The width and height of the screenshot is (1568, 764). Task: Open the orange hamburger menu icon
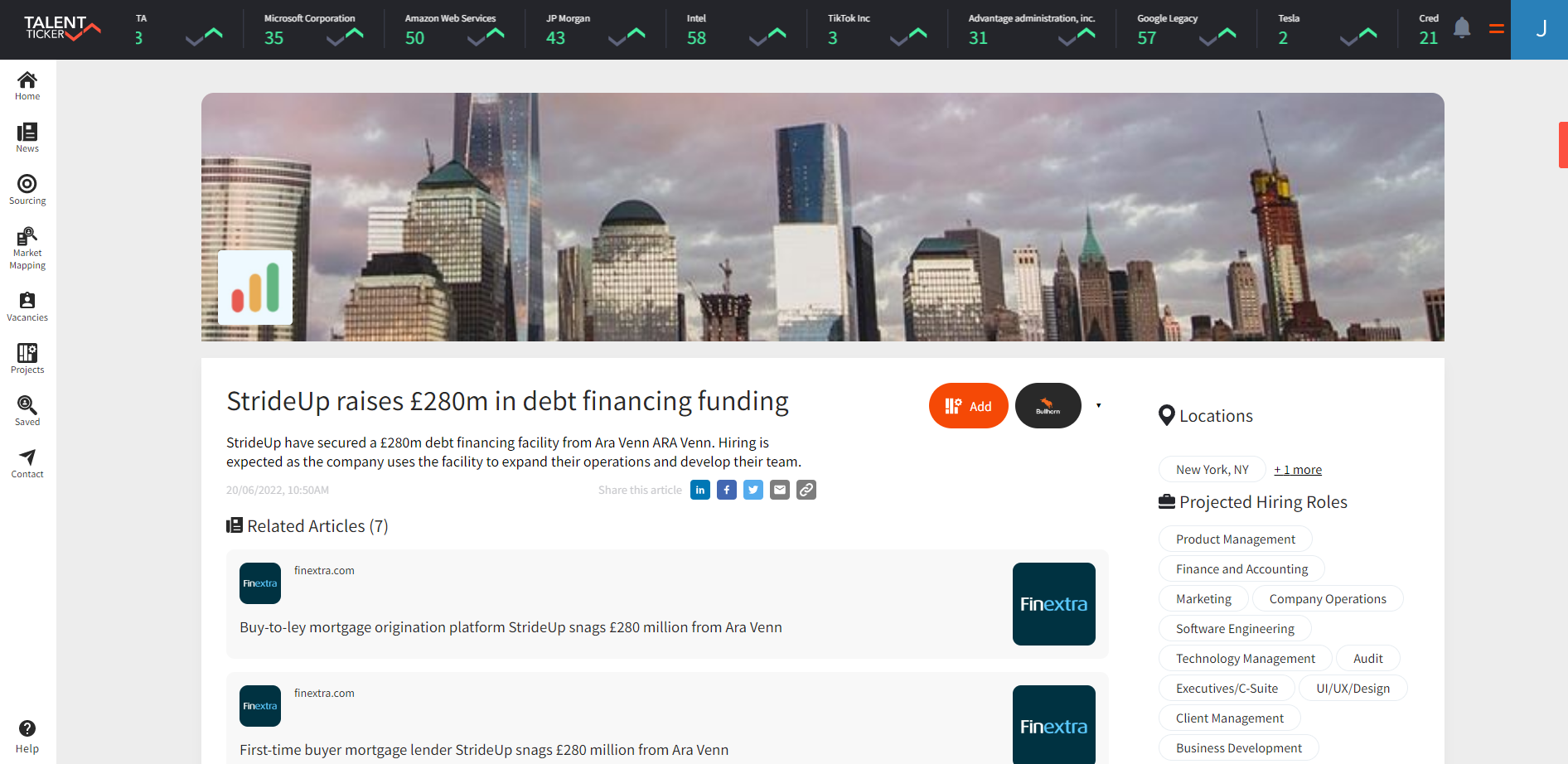(x=1497, y=29)
